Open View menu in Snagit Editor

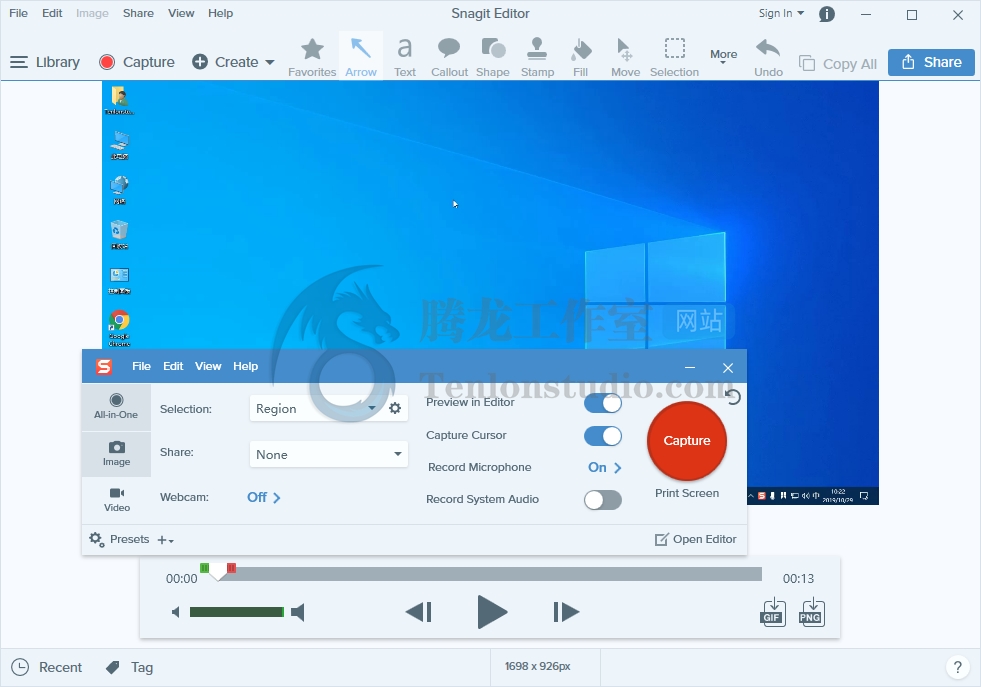click(181, 13)
